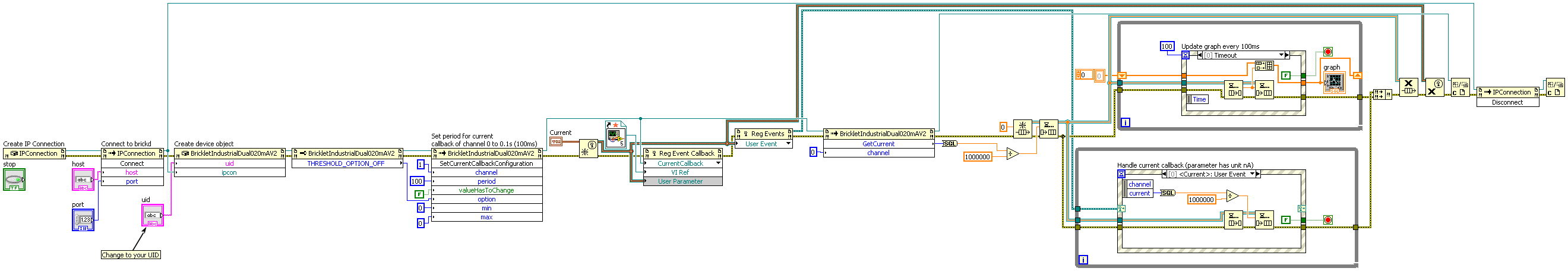Select the graph indicator terminal
This screenshot has height=271, width=1568.
tap(1333, 82)
